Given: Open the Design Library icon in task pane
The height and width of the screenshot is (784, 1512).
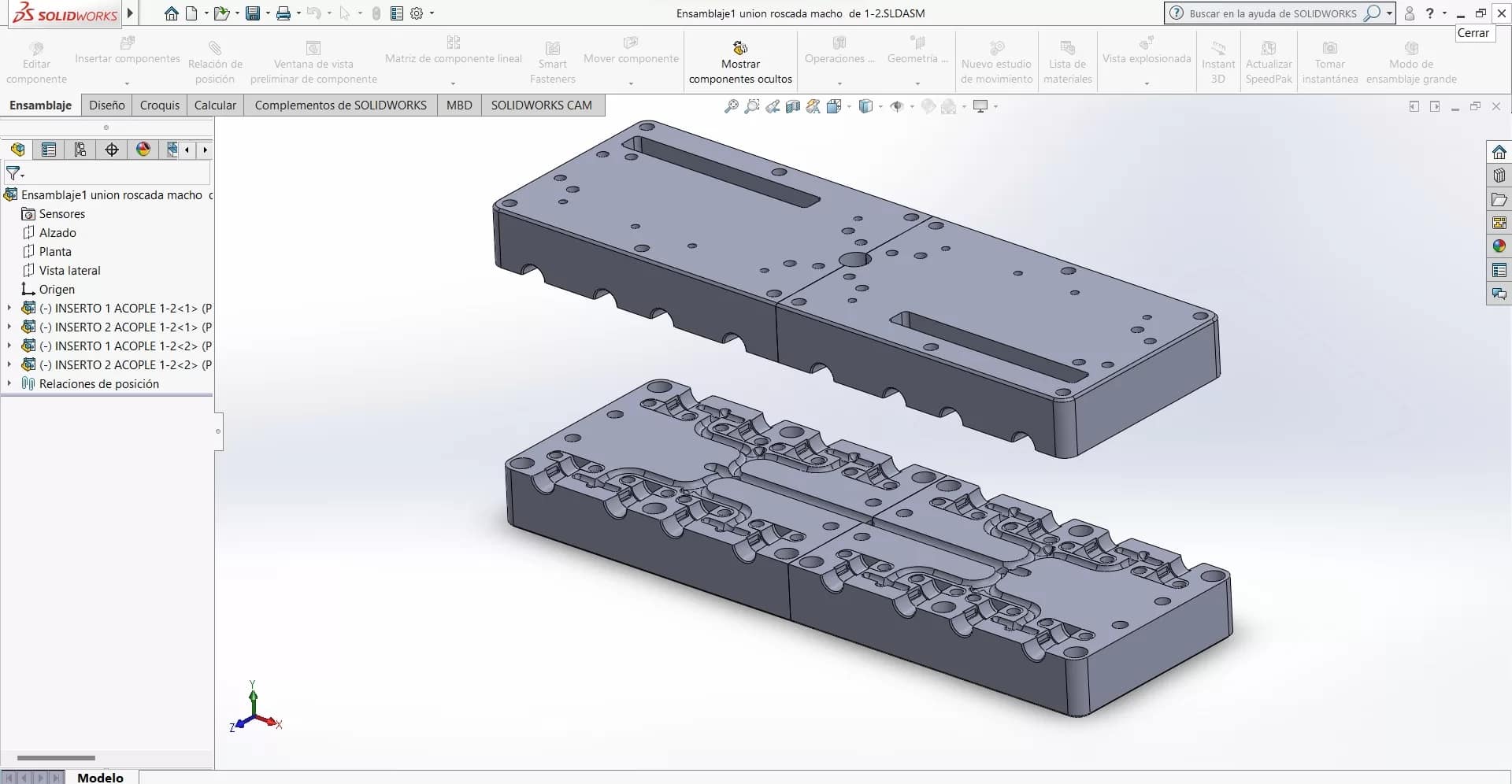Looking at the screenshot, I should [1499, 176].
